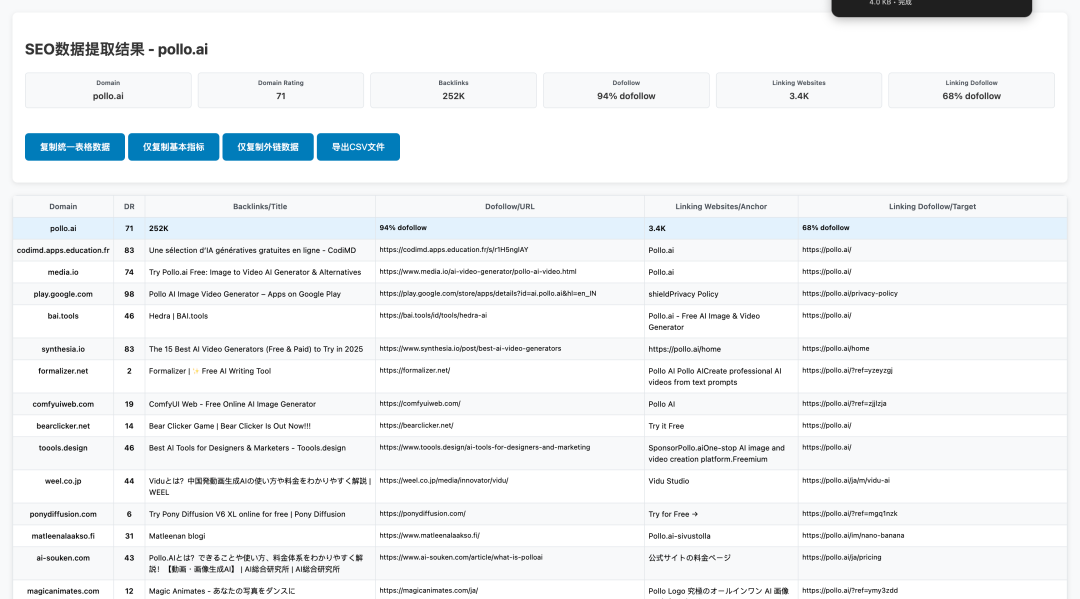Click the 复制统一表格数据 button
Screen dimensions: 1080x599
[x=74, y=147]
